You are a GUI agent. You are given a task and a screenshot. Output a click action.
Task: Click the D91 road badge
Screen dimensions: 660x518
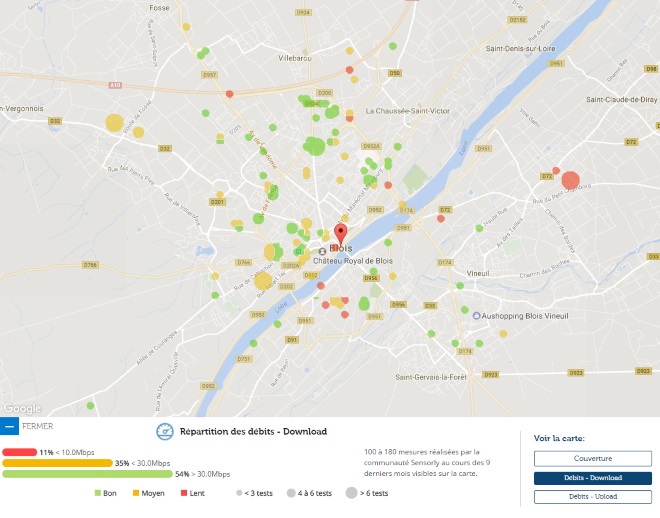coord(292,340)
